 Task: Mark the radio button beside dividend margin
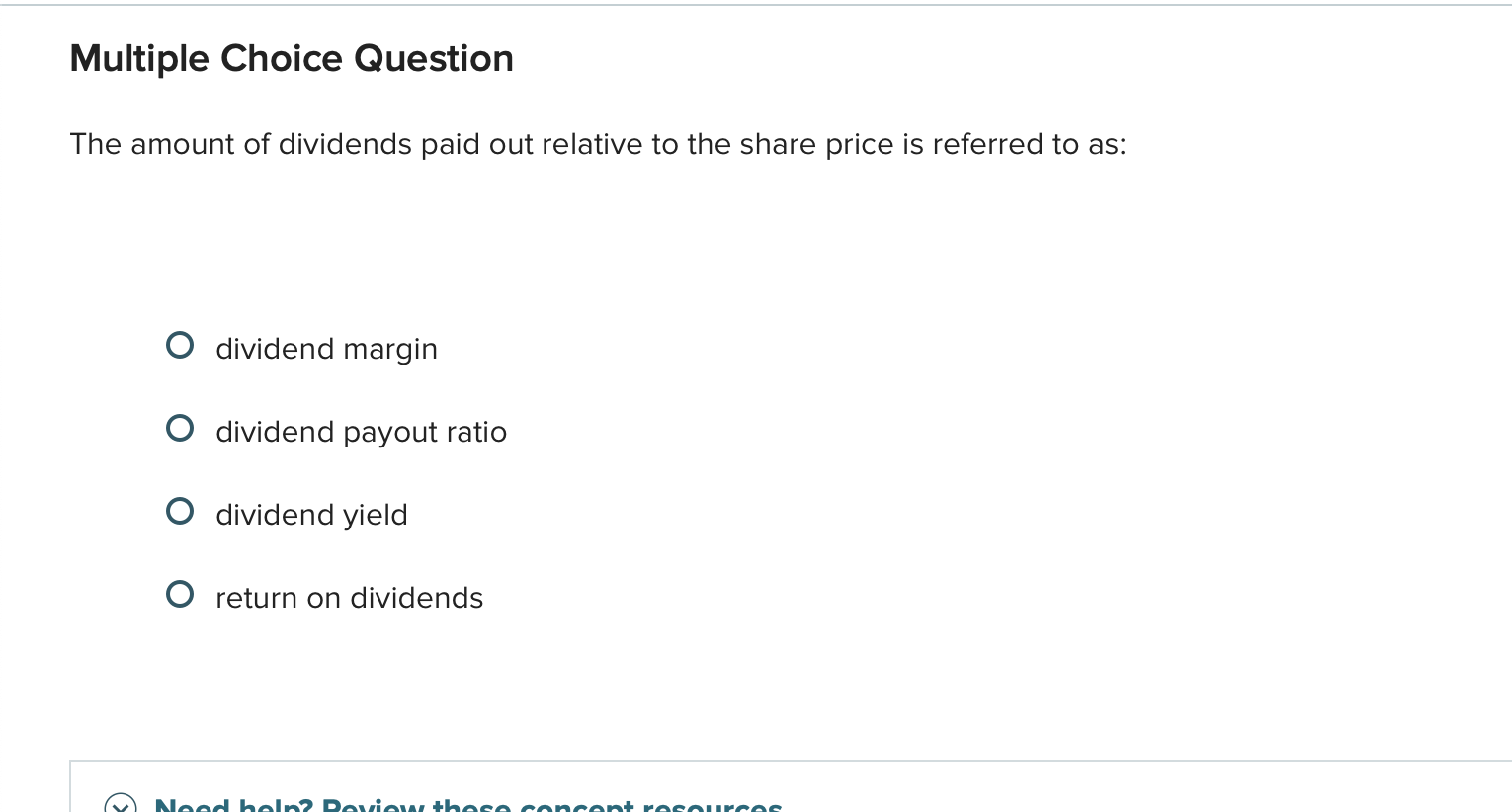(180, 345)
